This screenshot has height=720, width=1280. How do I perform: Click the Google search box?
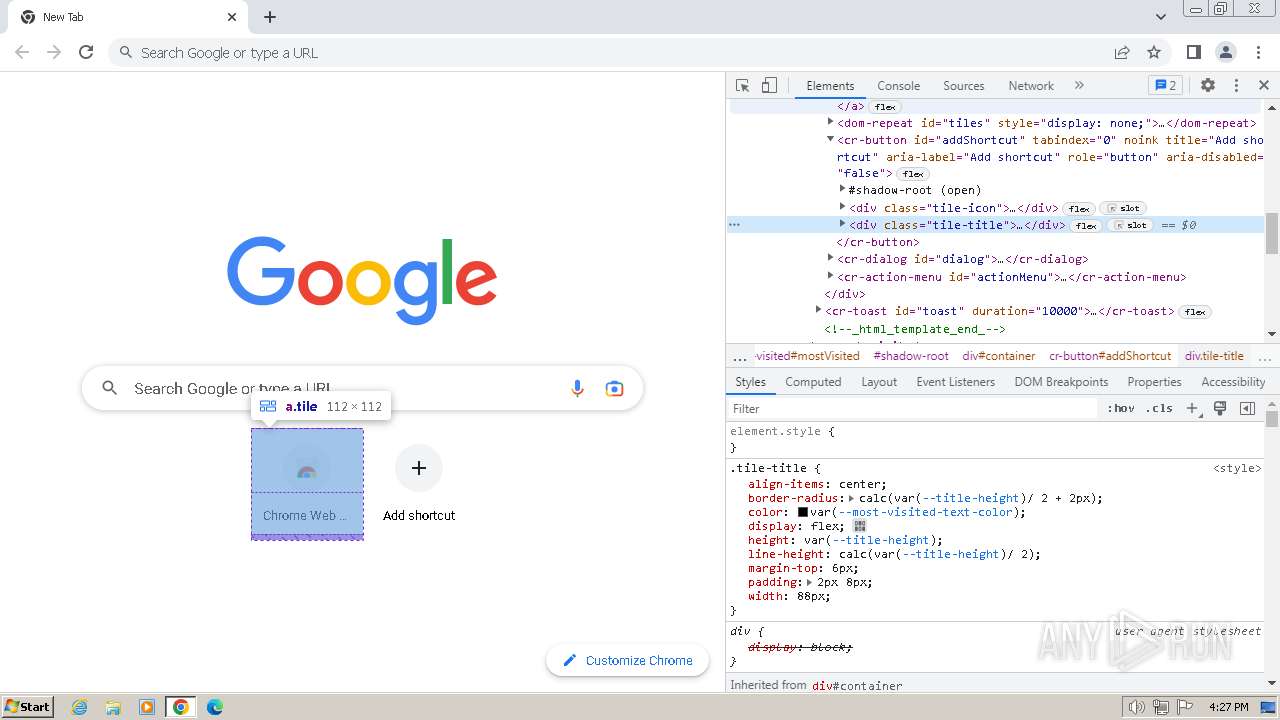(x=362, y=388)
